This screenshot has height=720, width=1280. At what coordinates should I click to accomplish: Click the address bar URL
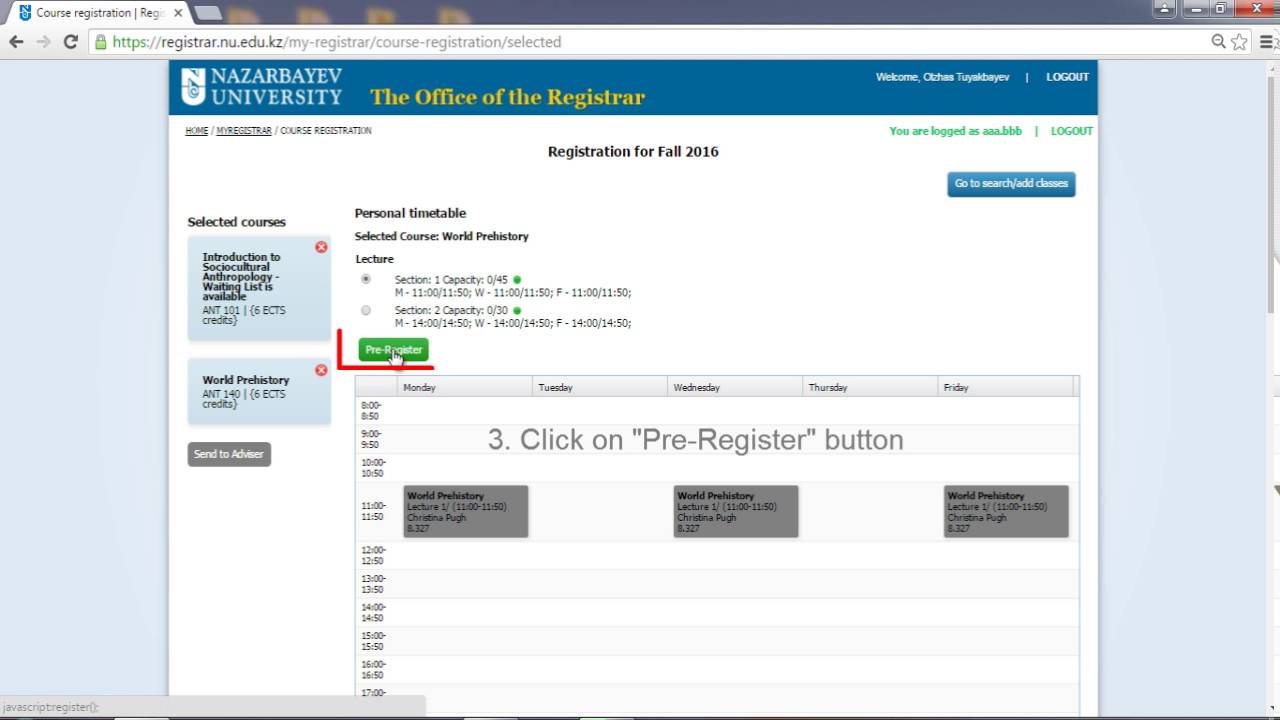pyautogui.click(x=336, y=42)
